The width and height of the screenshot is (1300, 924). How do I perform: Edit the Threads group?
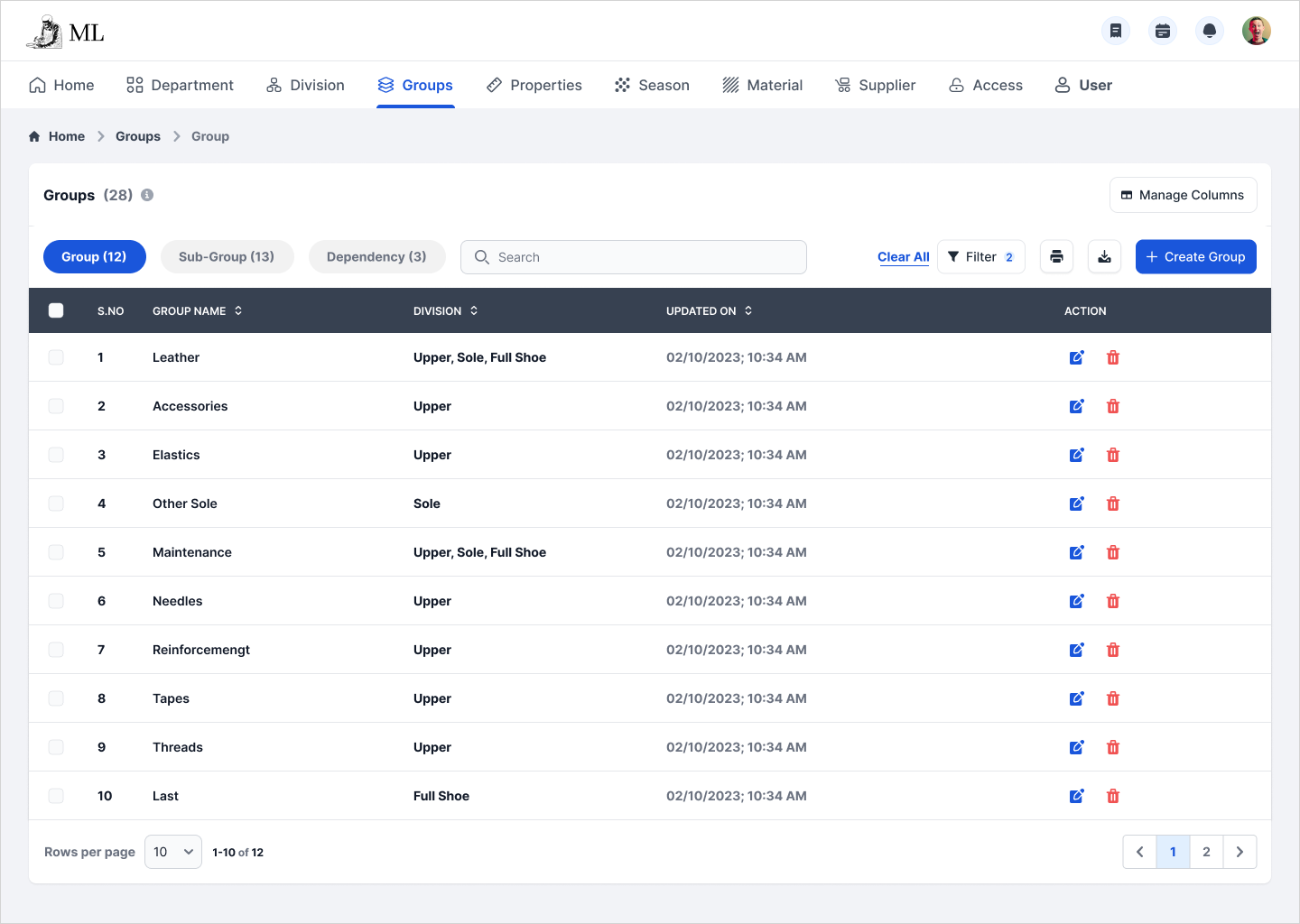pyautogui.click(x=1077, y=747)
